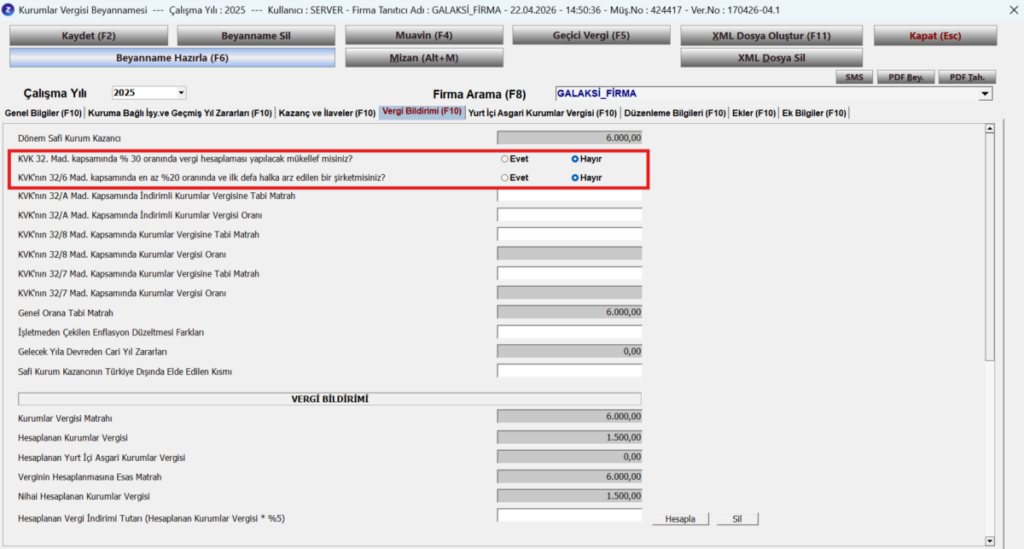The image size is (1024, 549).
Task: Click İşletmeden Çekilen Enflasyon Düzeltmesi Farkları field
Action: pyautogui.click(x=569, y=332)
